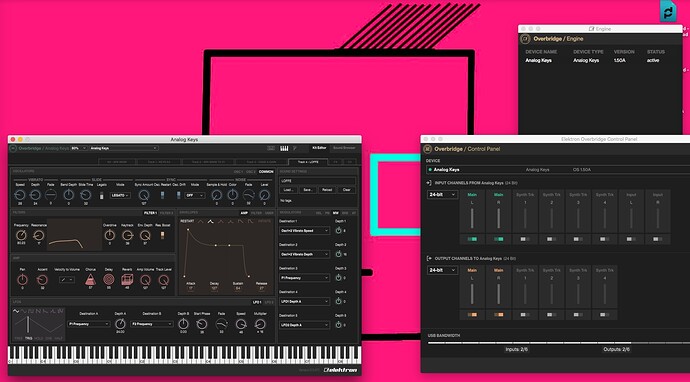This screenshot has height=382, width=690.
Task: Show the on-screen keyboard via piano icon
Action: (284, 148)
